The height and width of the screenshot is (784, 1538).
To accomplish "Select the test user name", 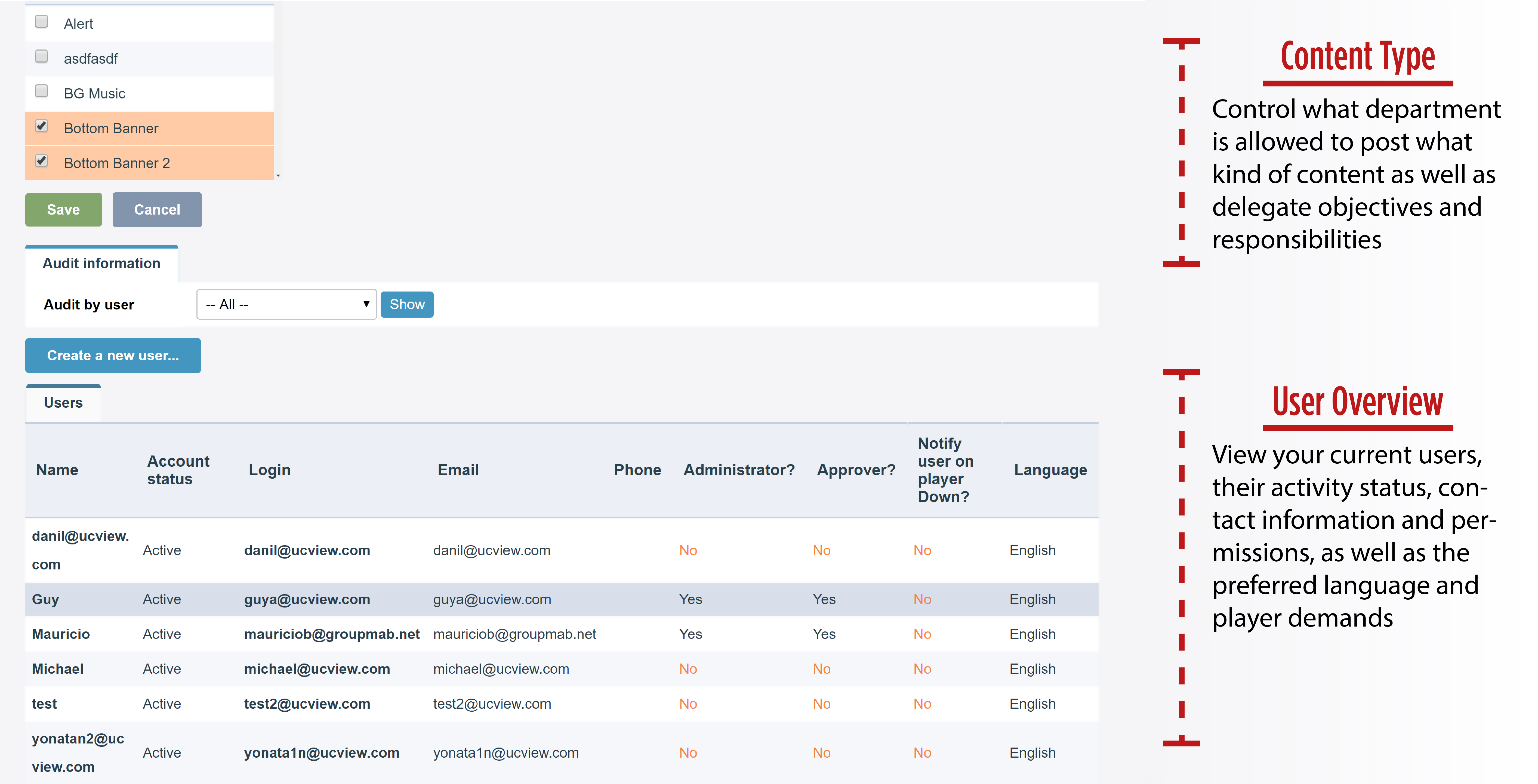I will 44,704.
